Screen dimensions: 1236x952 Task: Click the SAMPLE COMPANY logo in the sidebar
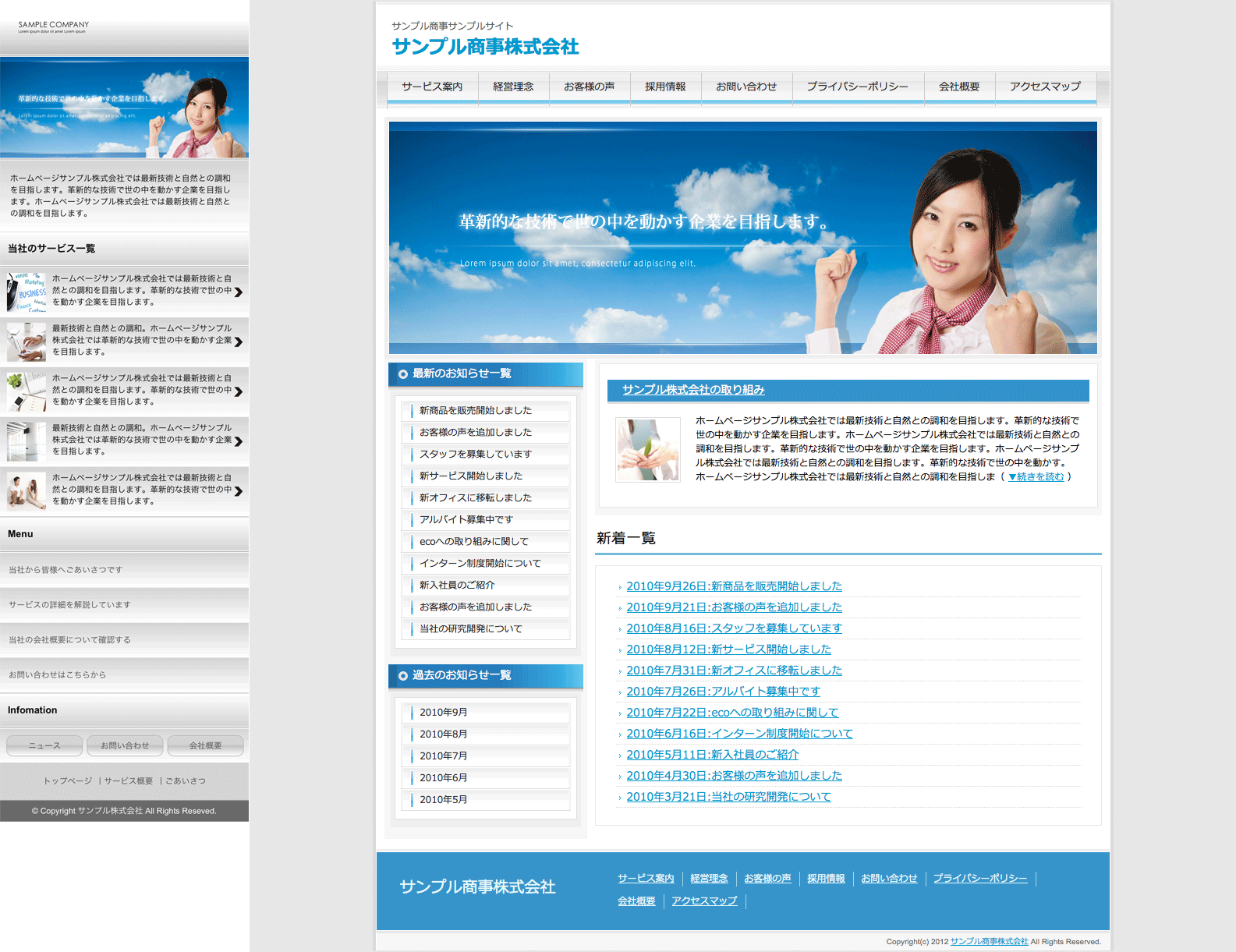53,27
